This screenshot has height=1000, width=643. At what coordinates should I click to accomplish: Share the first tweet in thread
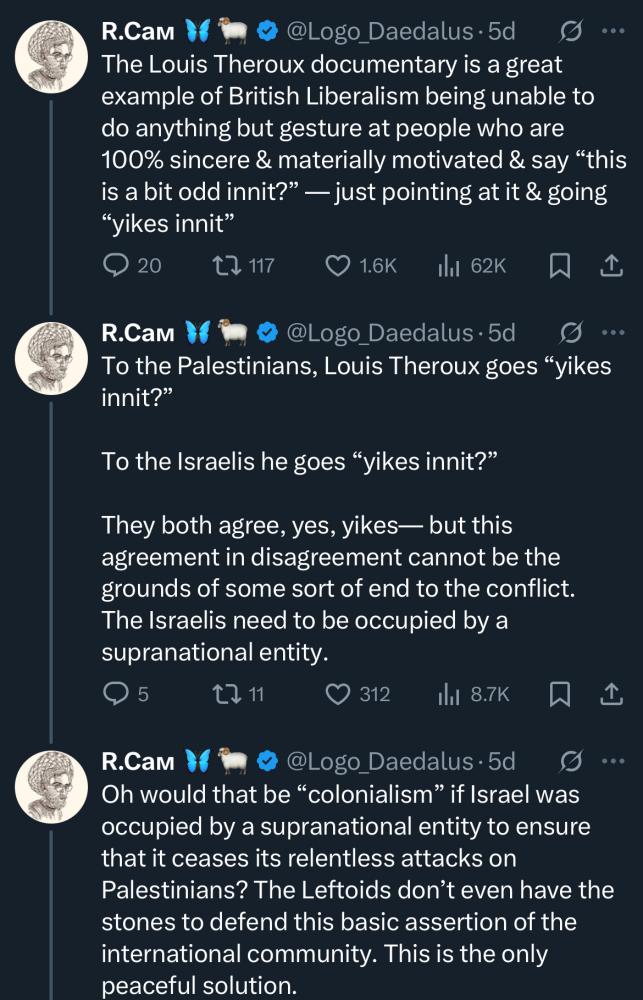pos(610,265)
